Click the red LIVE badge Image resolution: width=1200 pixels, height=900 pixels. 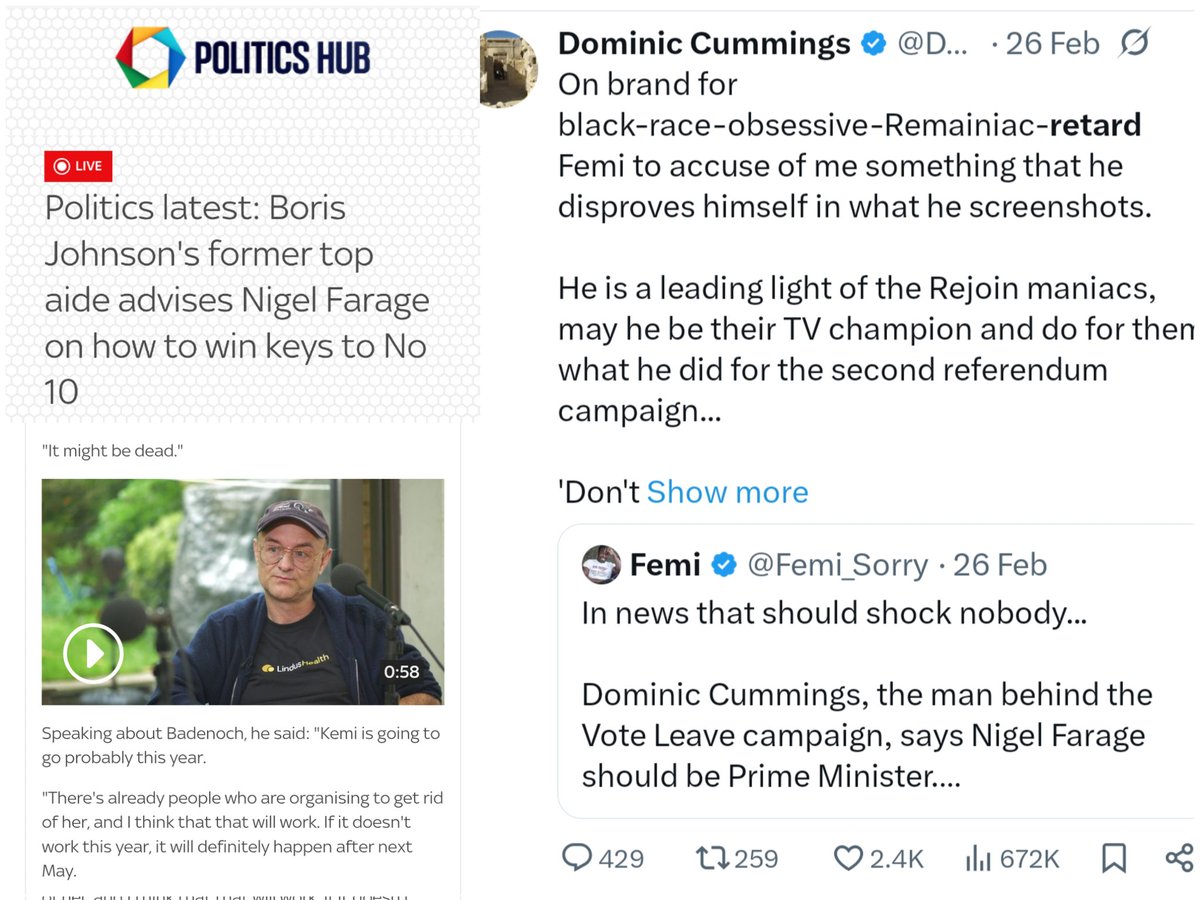click(x=78, y=166)
